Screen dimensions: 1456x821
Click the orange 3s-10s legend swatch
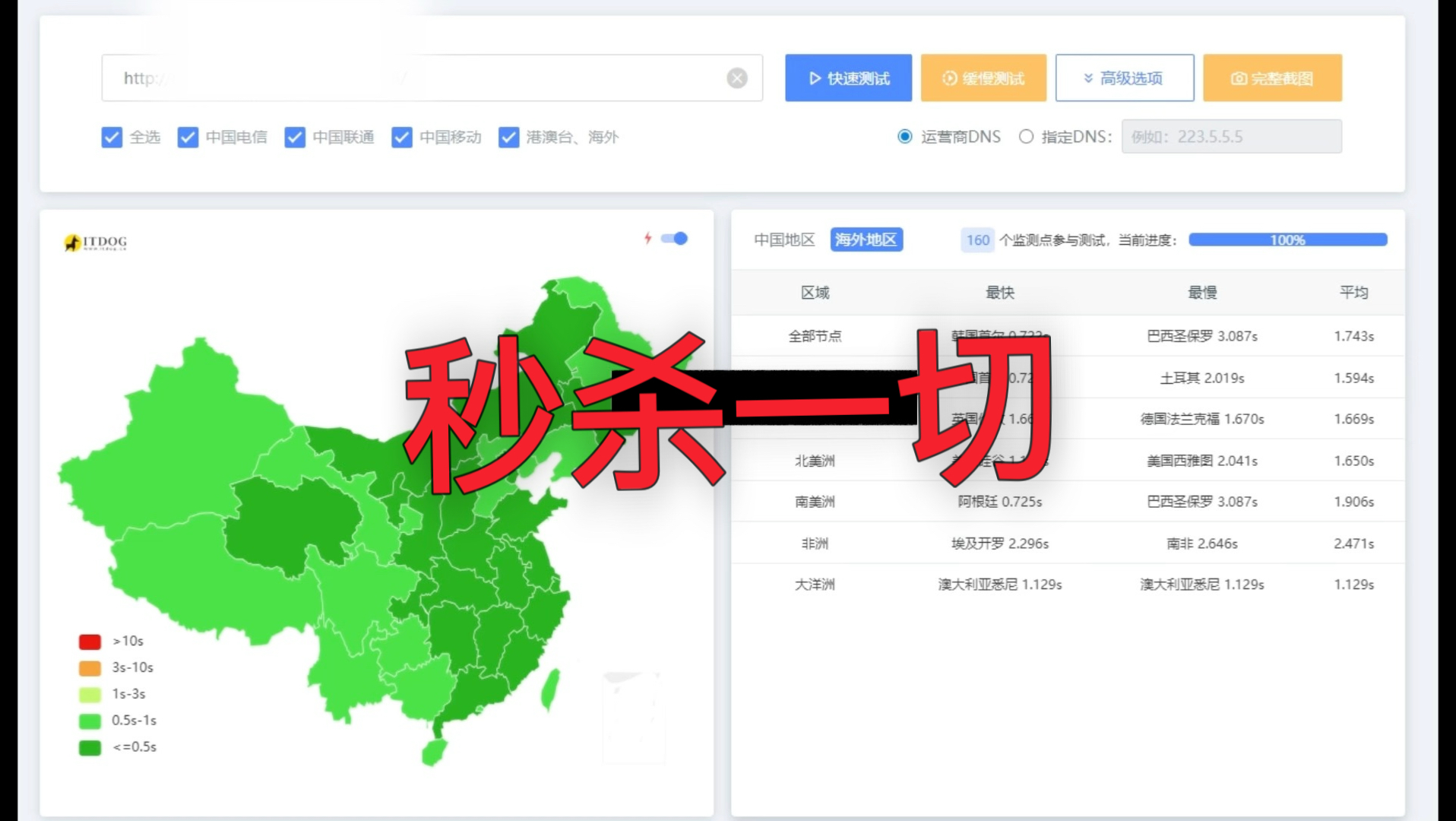coord(90,668)
